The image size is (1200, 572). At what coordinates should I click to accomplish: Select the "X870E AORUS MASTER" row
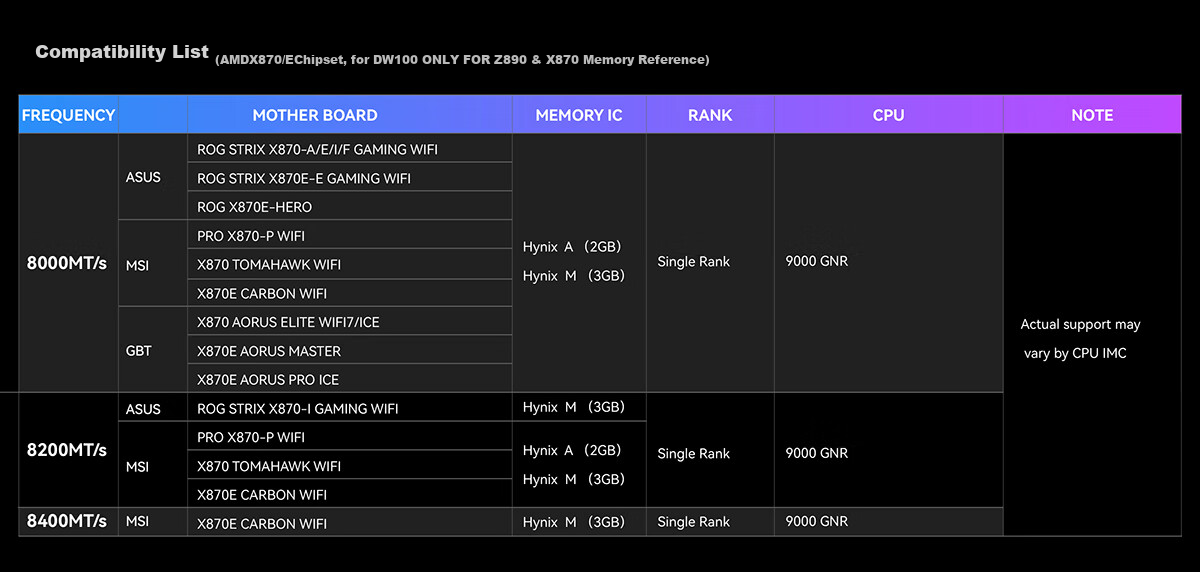350,351
